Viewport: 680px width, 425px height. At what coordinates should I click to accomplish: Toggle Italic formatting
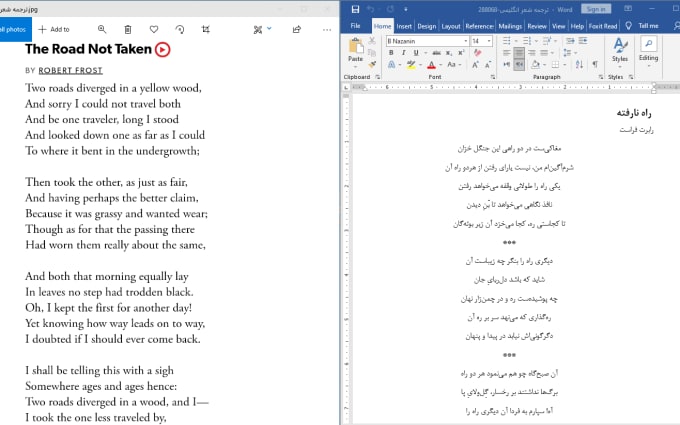(x=404, y=52)
